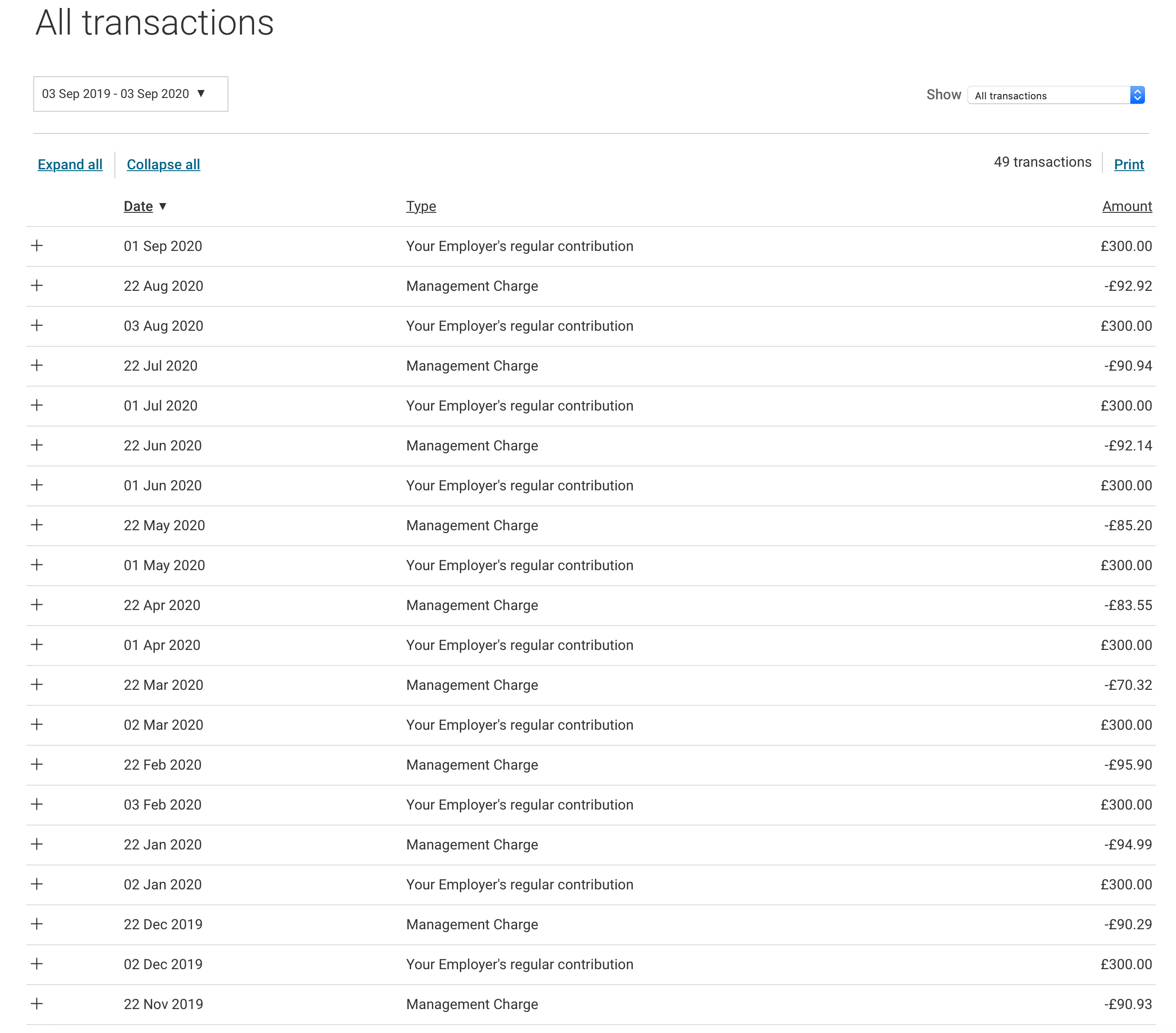
Task: Click plus icon next to 22 May 2020
Action: (37, 524)
